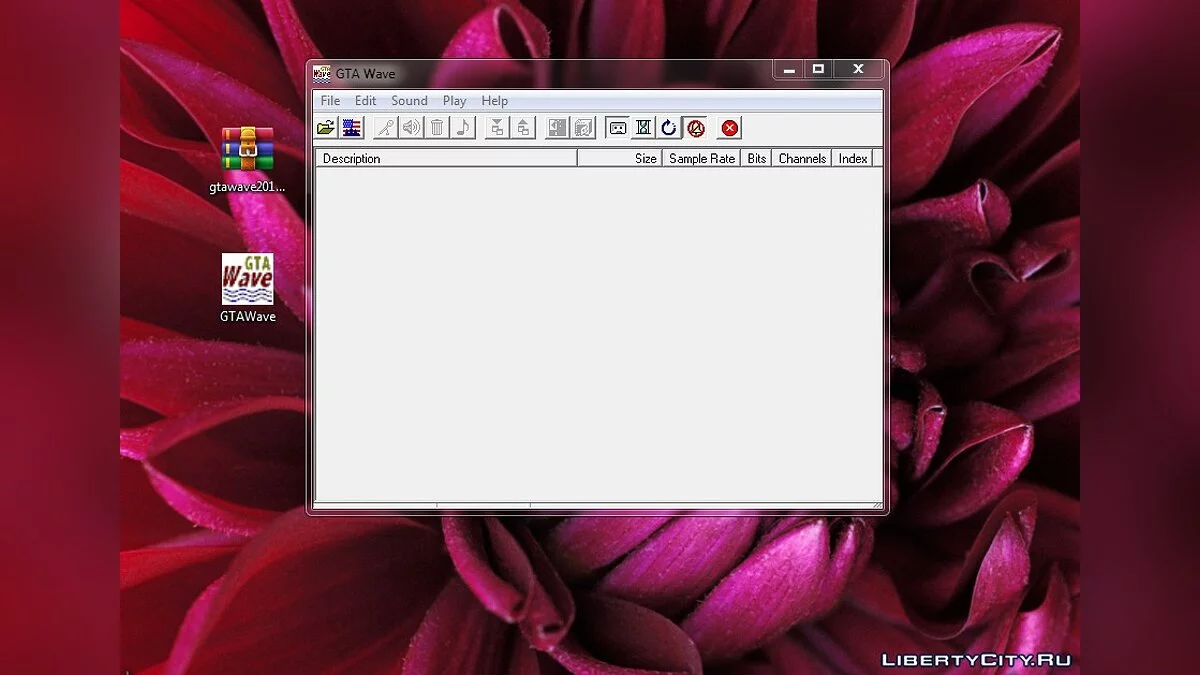Open the Edit menu

click(x=366, y=101)
